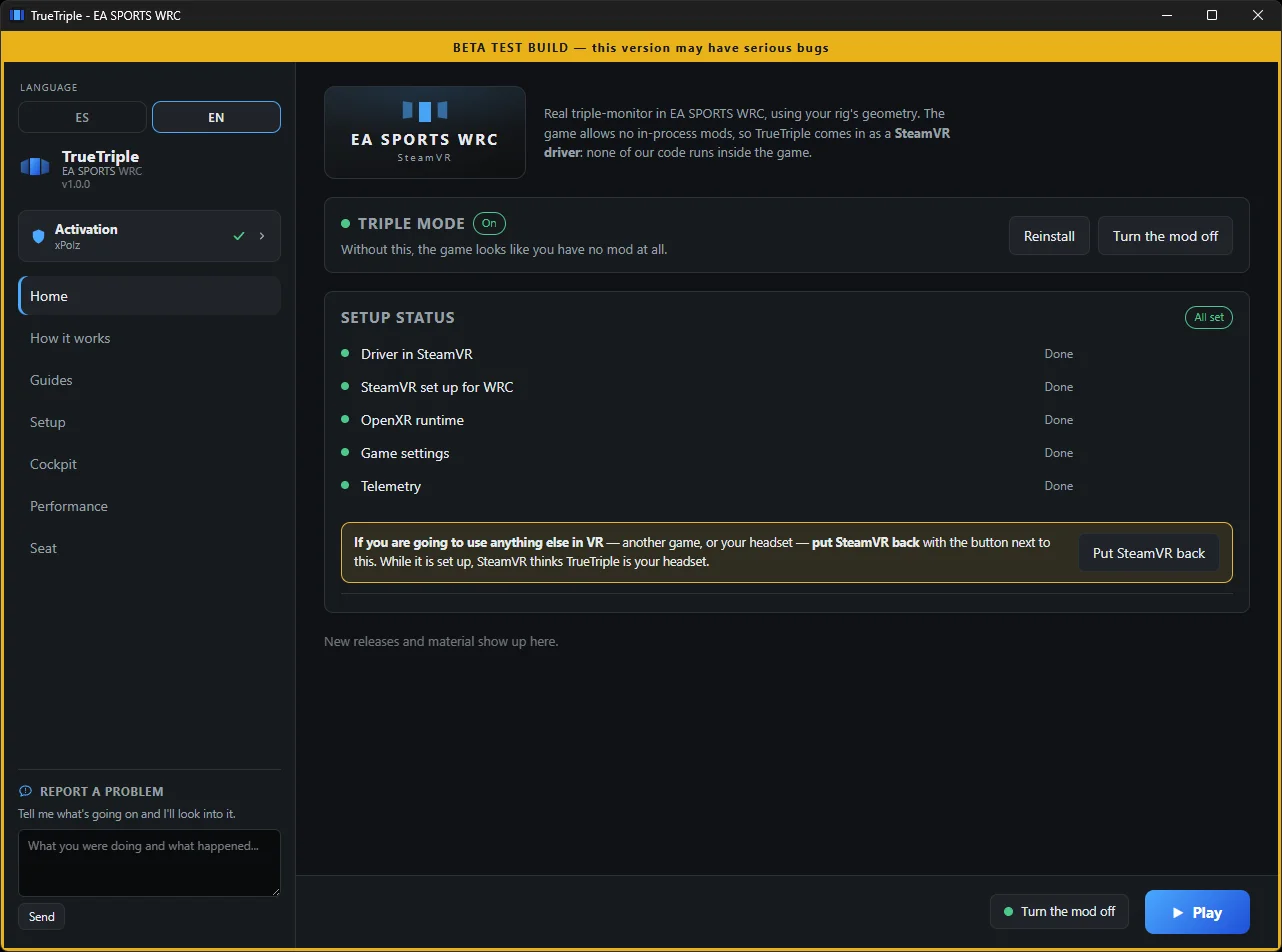Open the How it works page
Viewport: 1282px width, 952px height.
click(149, 338)
